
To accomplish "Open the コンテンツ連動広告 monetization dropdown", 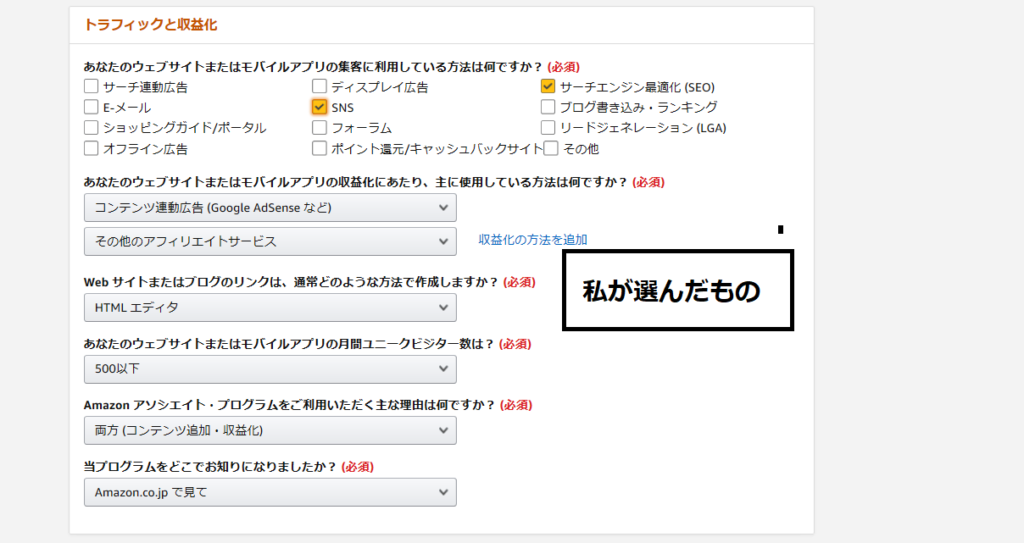I will click(x=270, y=208).
